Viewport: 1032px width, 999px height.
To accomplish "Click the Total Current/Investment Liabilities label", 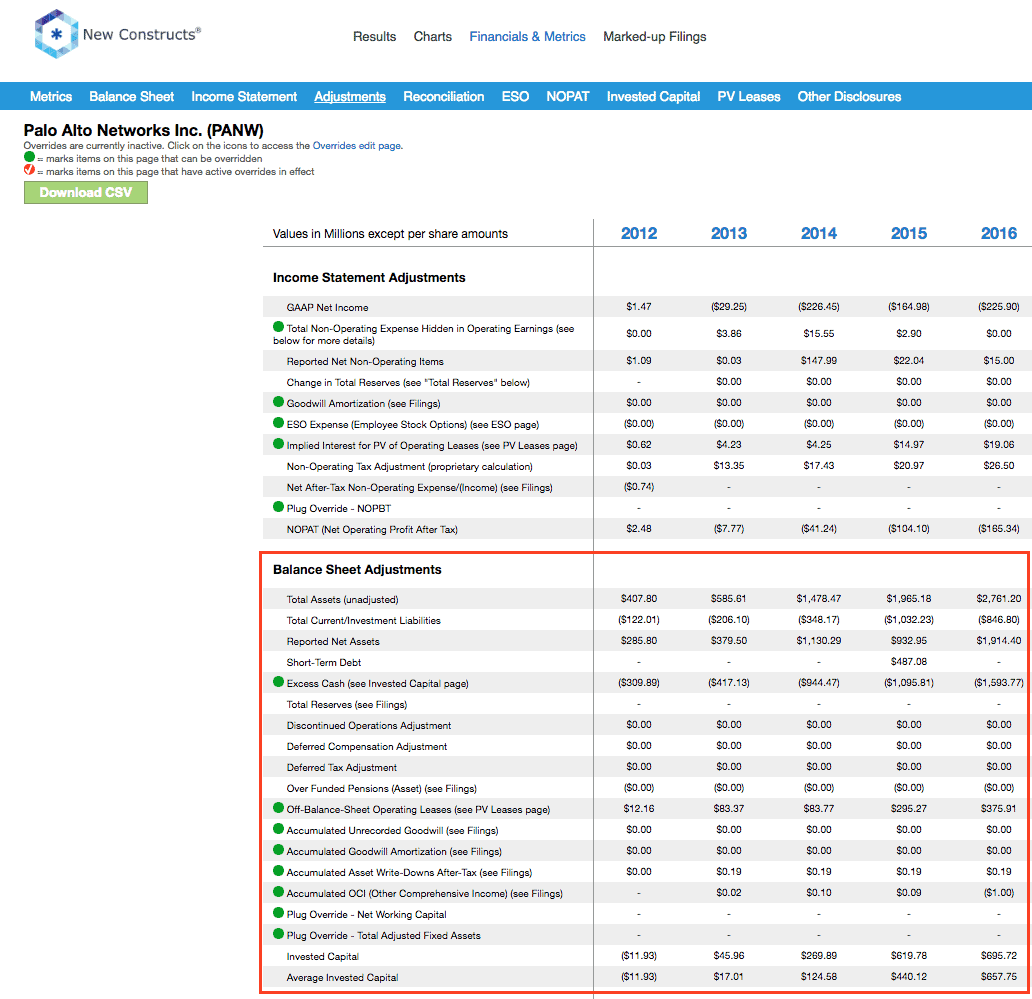I will tap(363, 621).
